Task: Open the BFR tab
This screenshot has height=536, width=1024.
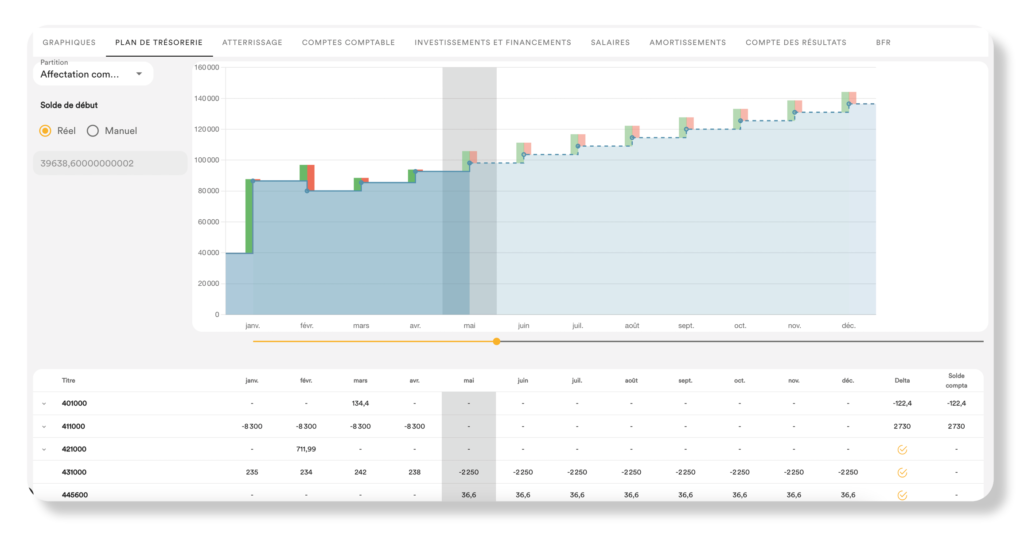Action: 883,42
